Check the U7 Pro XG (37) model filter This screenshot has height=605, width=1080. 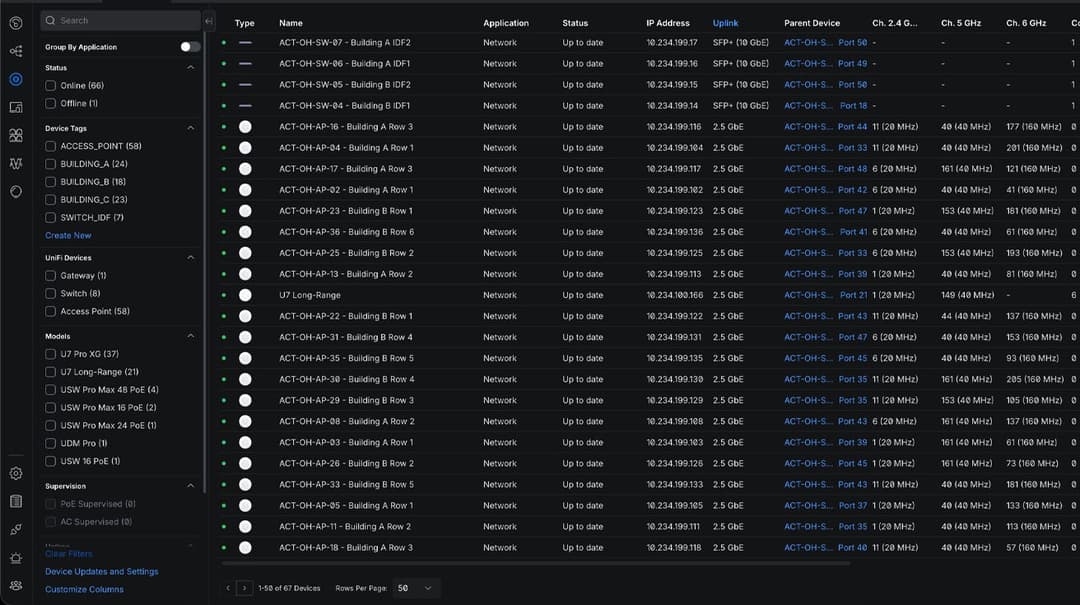(50, 354)
